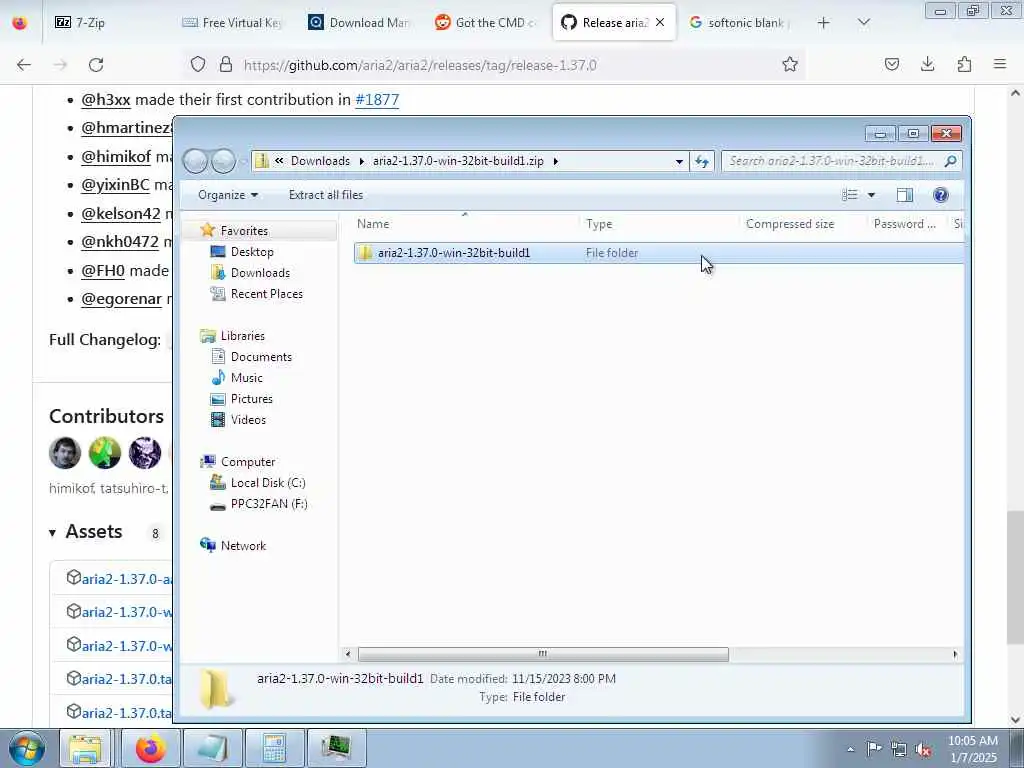This screenshot has height=768, width=1024.
Task: Click the Change your view icon
Action: [x=850, y=195]
